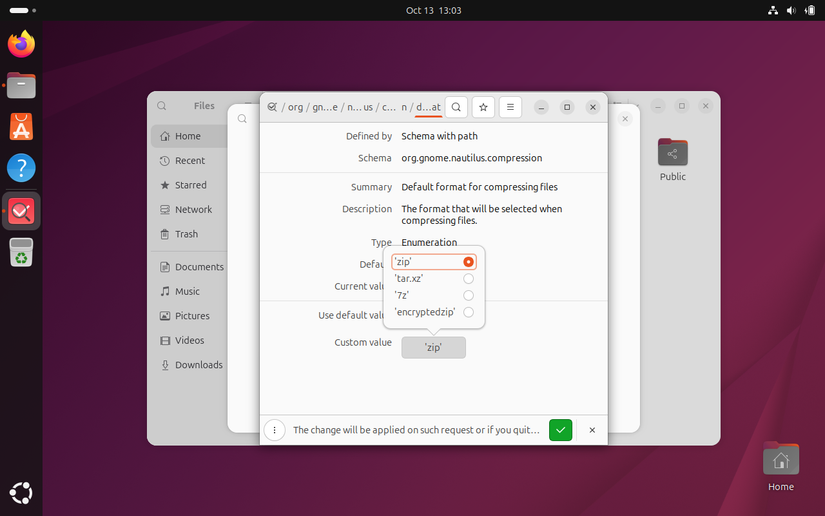Open the bookmarks star menu

(483, 107)
